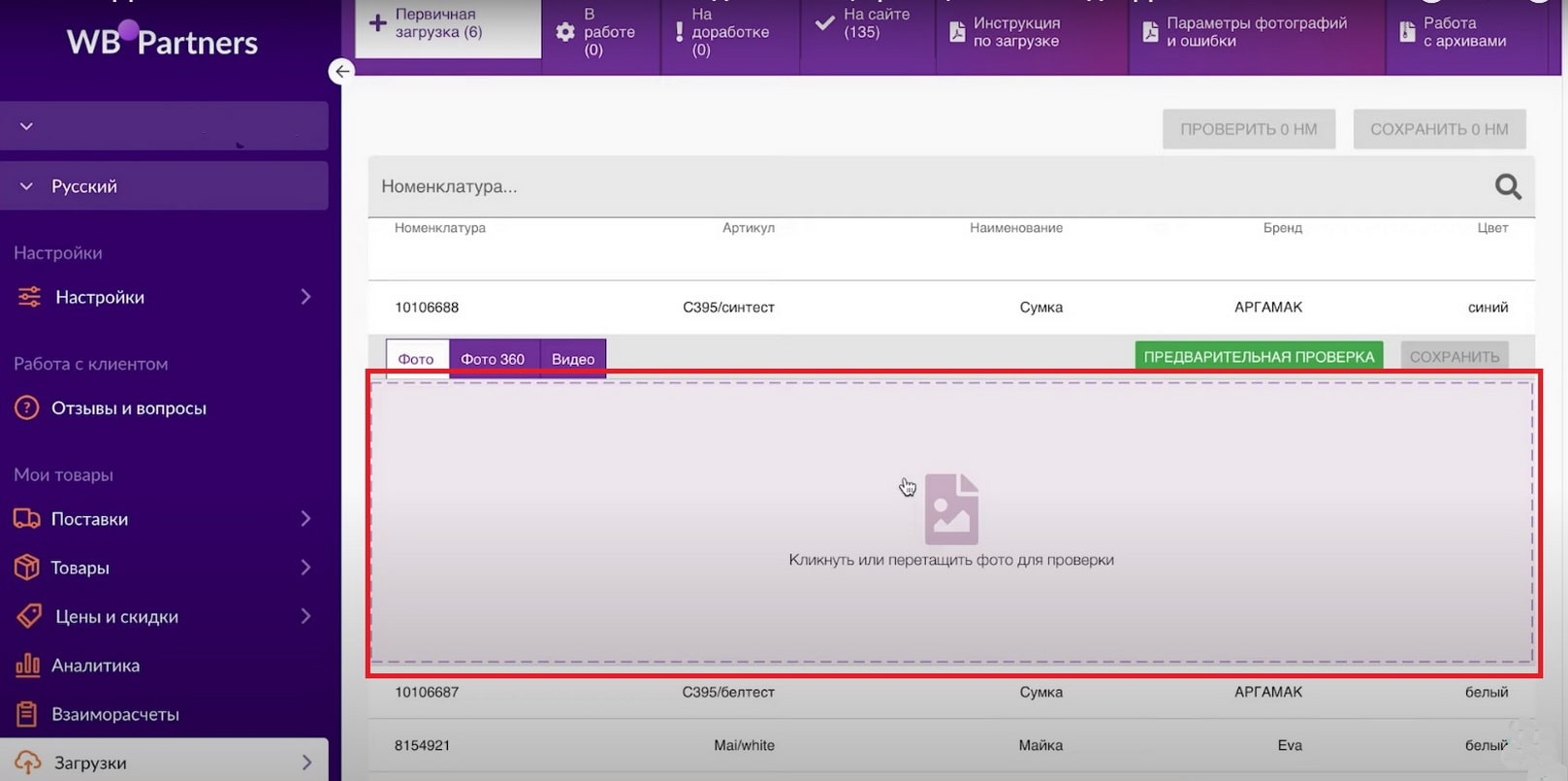Expand the Цены и скидки chevron
1568x781 pixels.
click(x=305, y=616)
